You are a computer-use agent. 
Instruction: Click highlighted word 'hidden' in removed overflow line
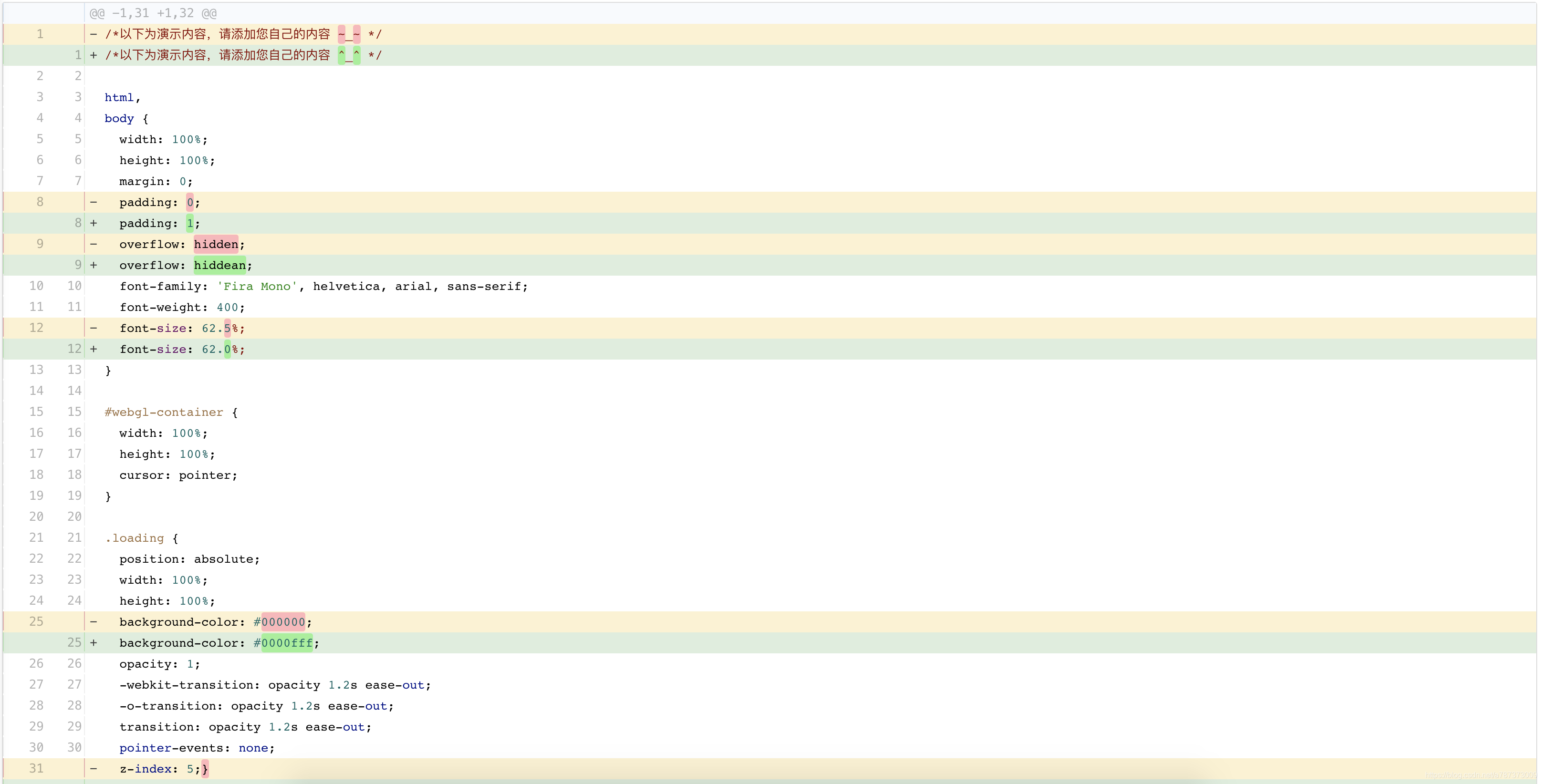tap(216, 244)
